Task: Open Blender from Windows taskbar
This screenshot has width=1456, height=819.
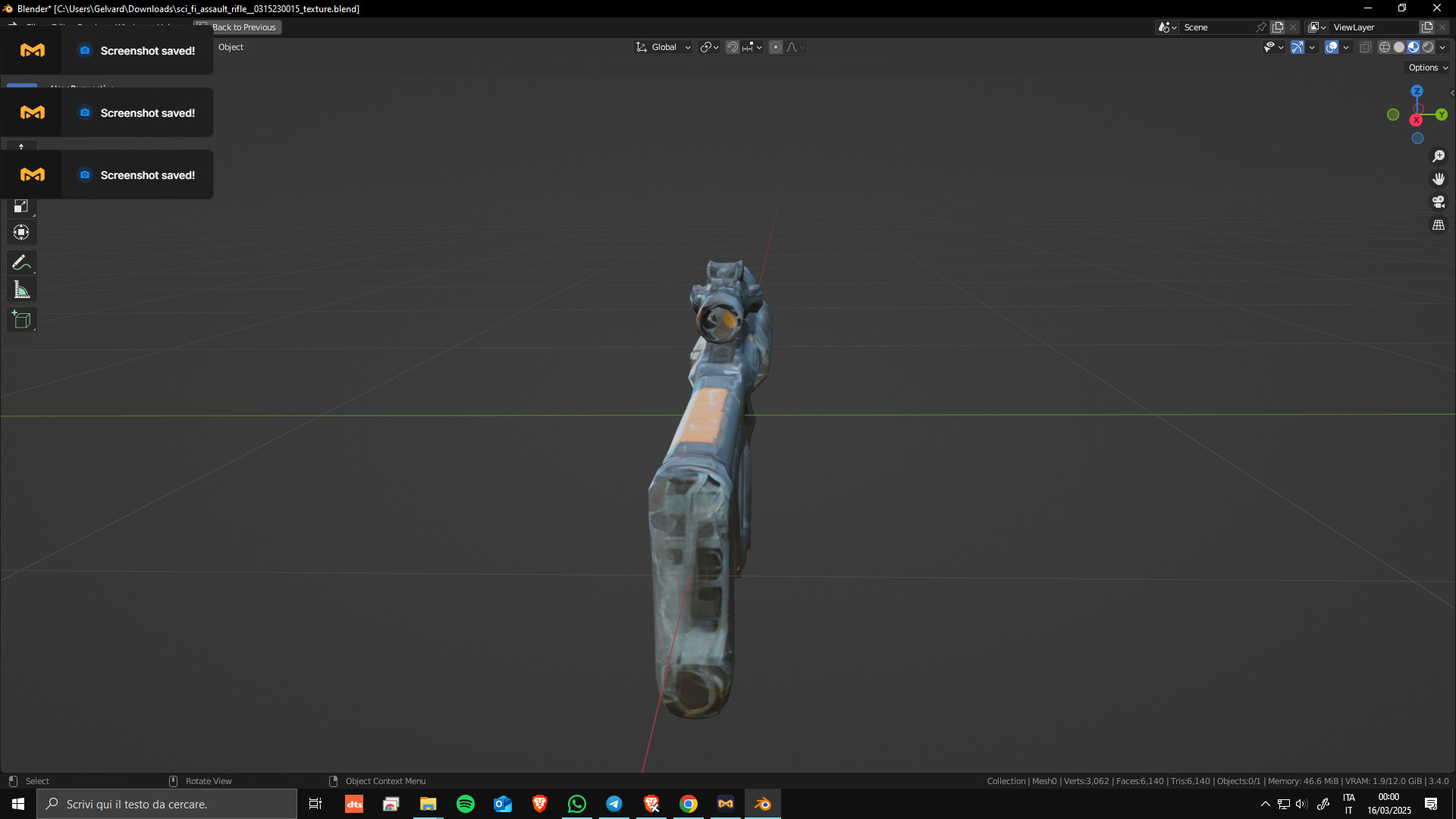Action: coord(763,804)
